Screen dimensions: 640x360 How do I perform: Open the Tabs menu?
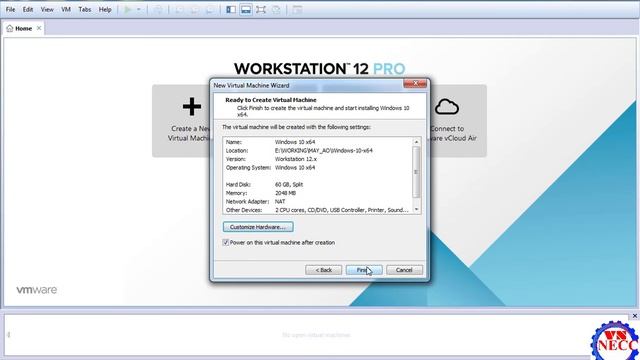[84, 9]
